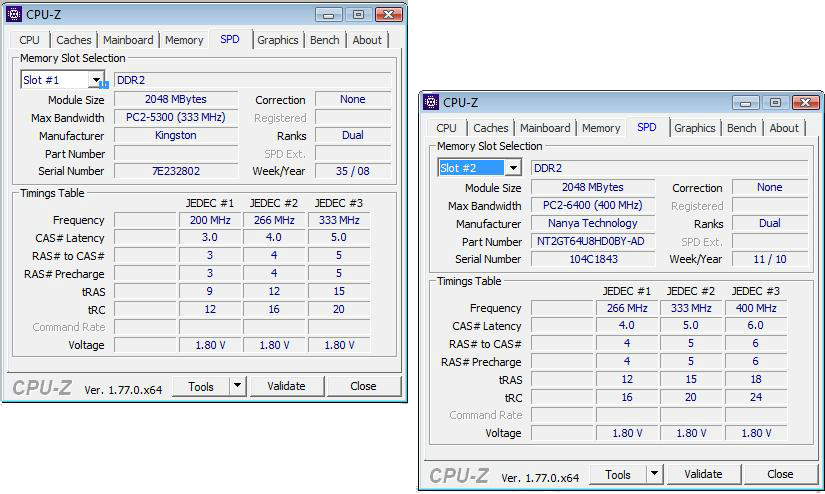Click Close button in Slot #1 window

pos(363,386)
